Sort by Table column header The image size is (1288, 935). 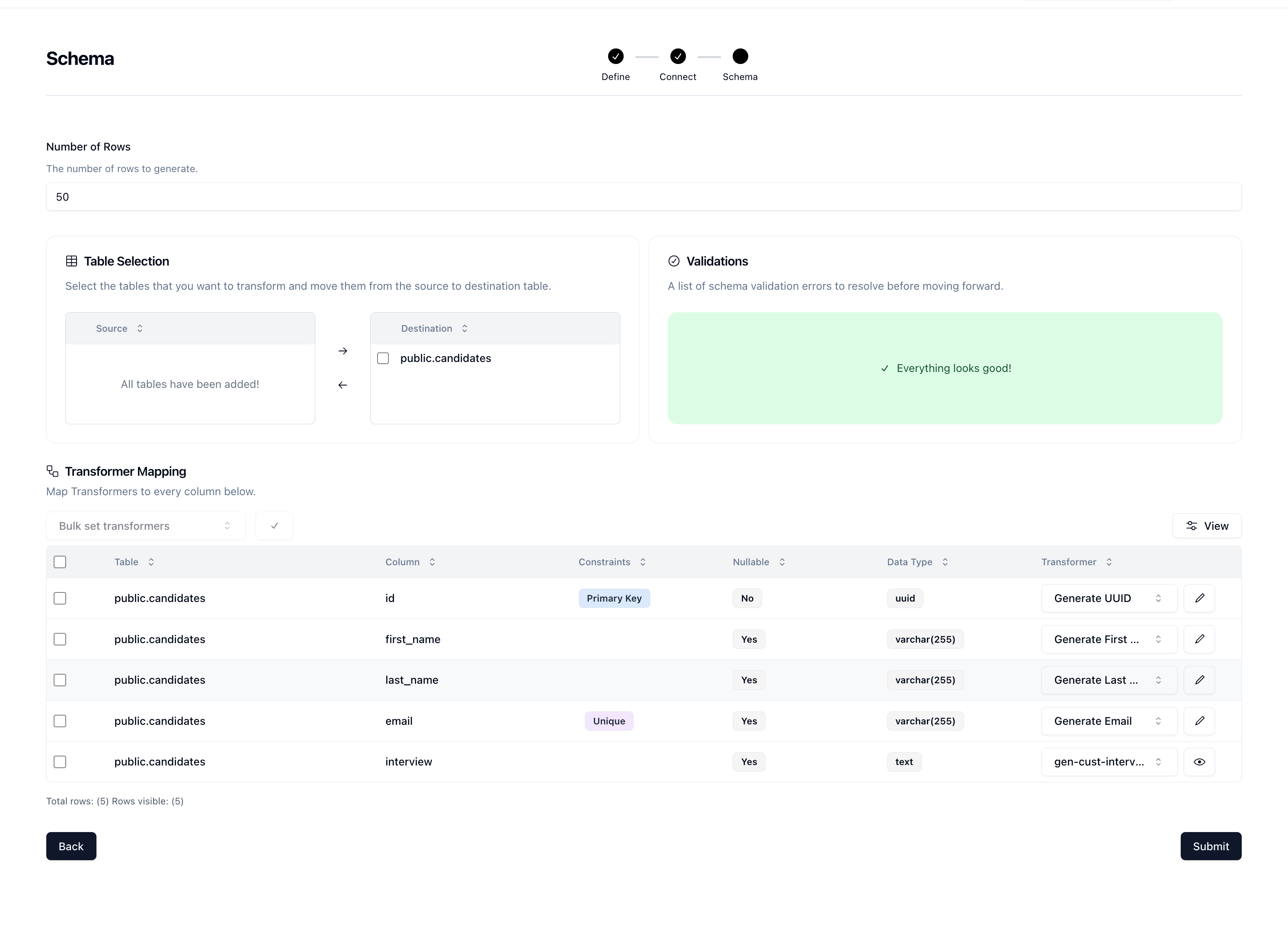(134, 562)
